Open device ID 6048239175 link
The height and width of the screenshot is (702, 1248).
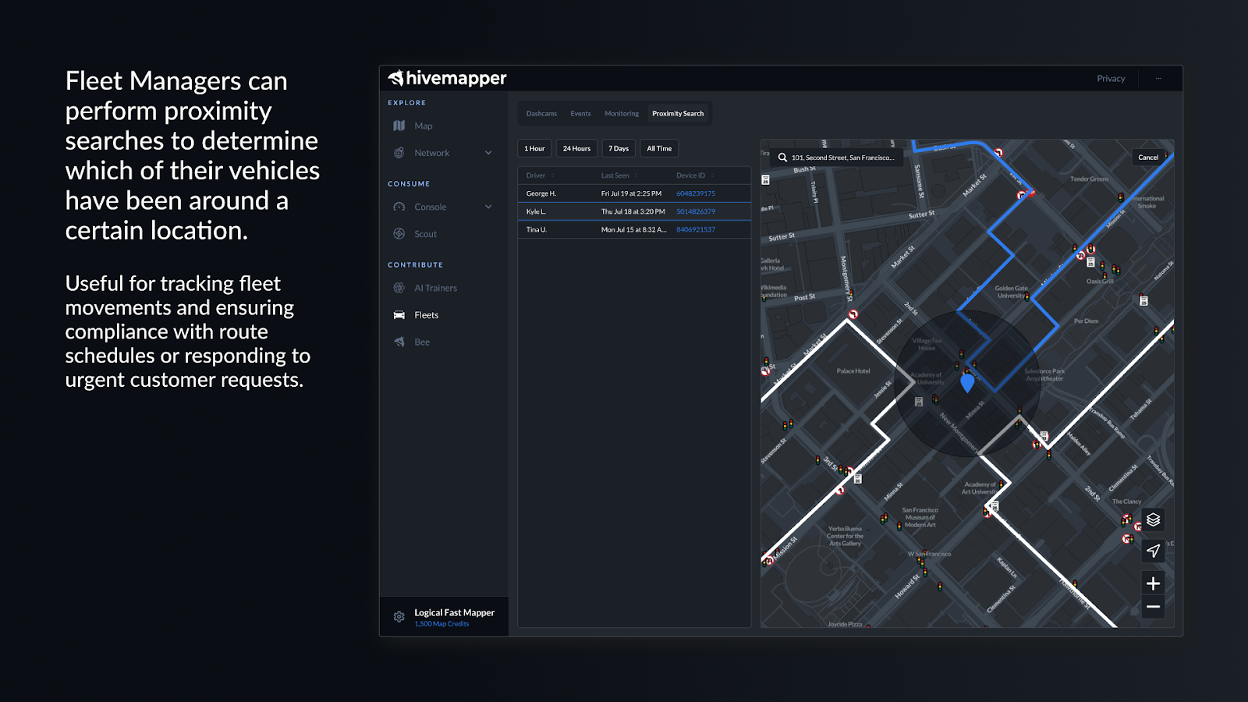point(696,193)
